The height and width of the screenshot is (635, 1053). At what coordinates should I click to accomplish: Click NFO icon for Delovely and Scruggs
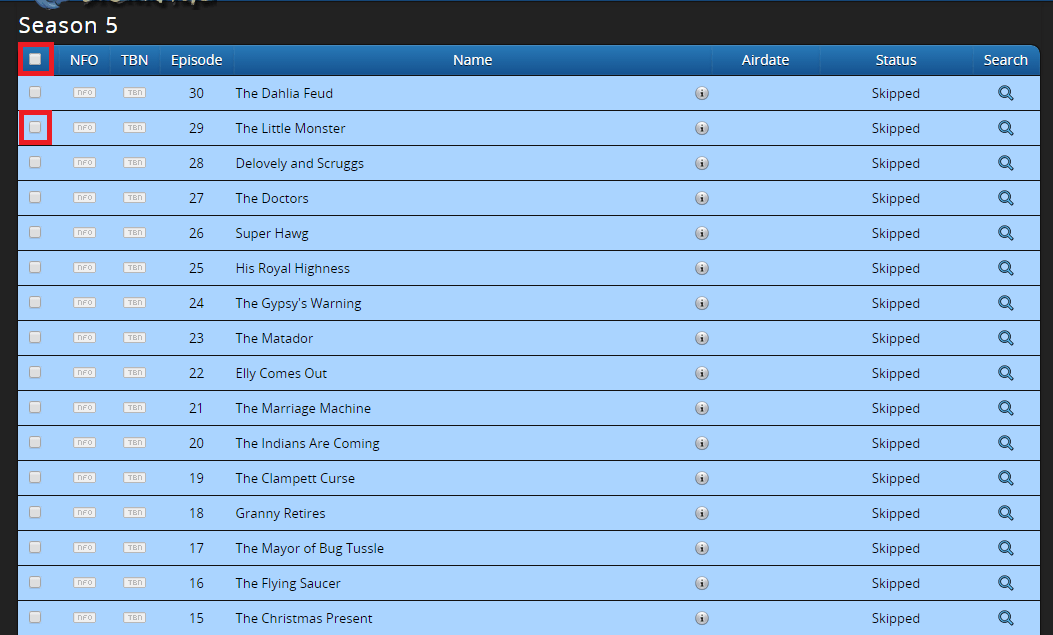[x=84, y=163]
